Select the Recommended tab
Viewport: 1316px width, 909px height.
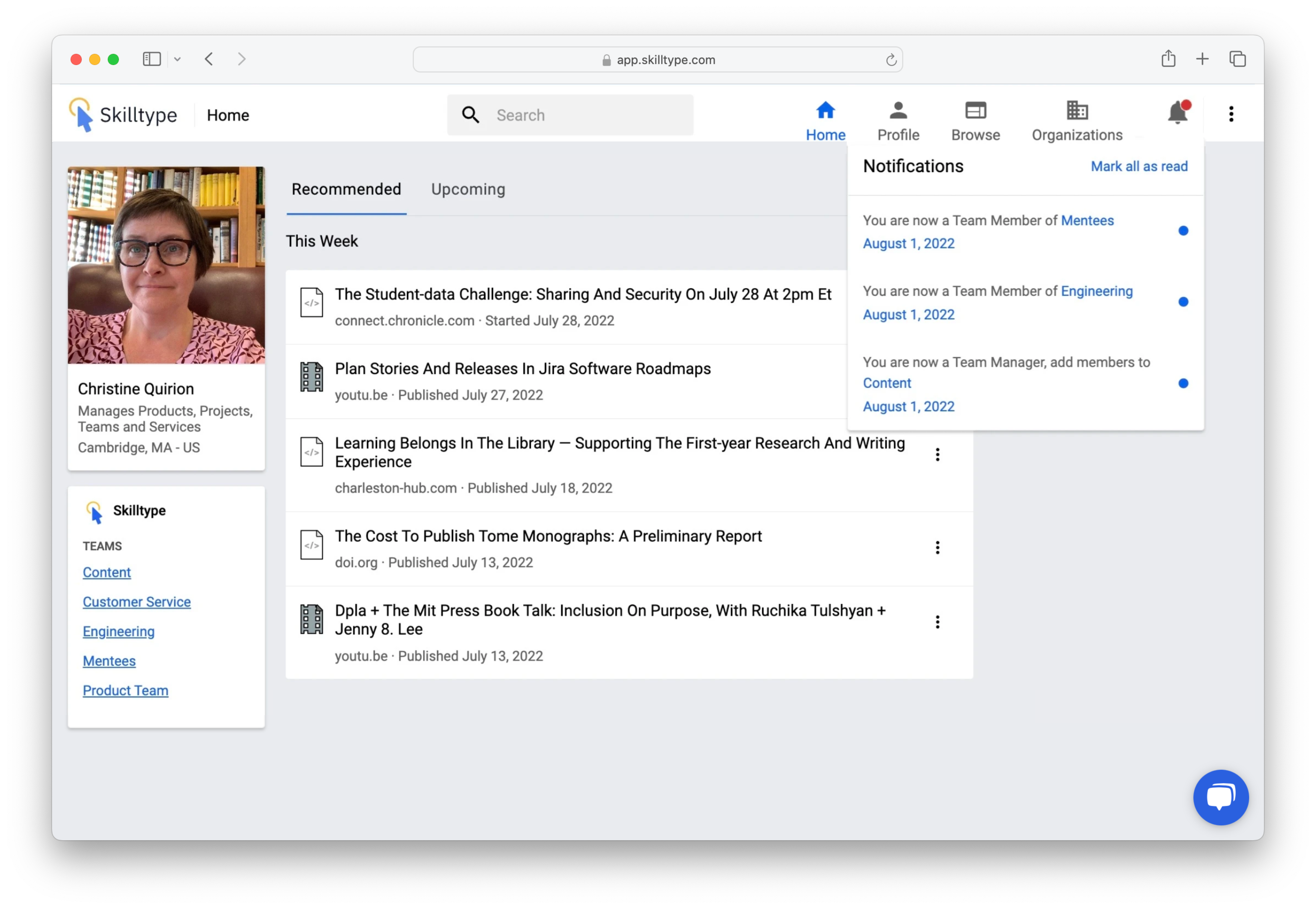(347, 189)
